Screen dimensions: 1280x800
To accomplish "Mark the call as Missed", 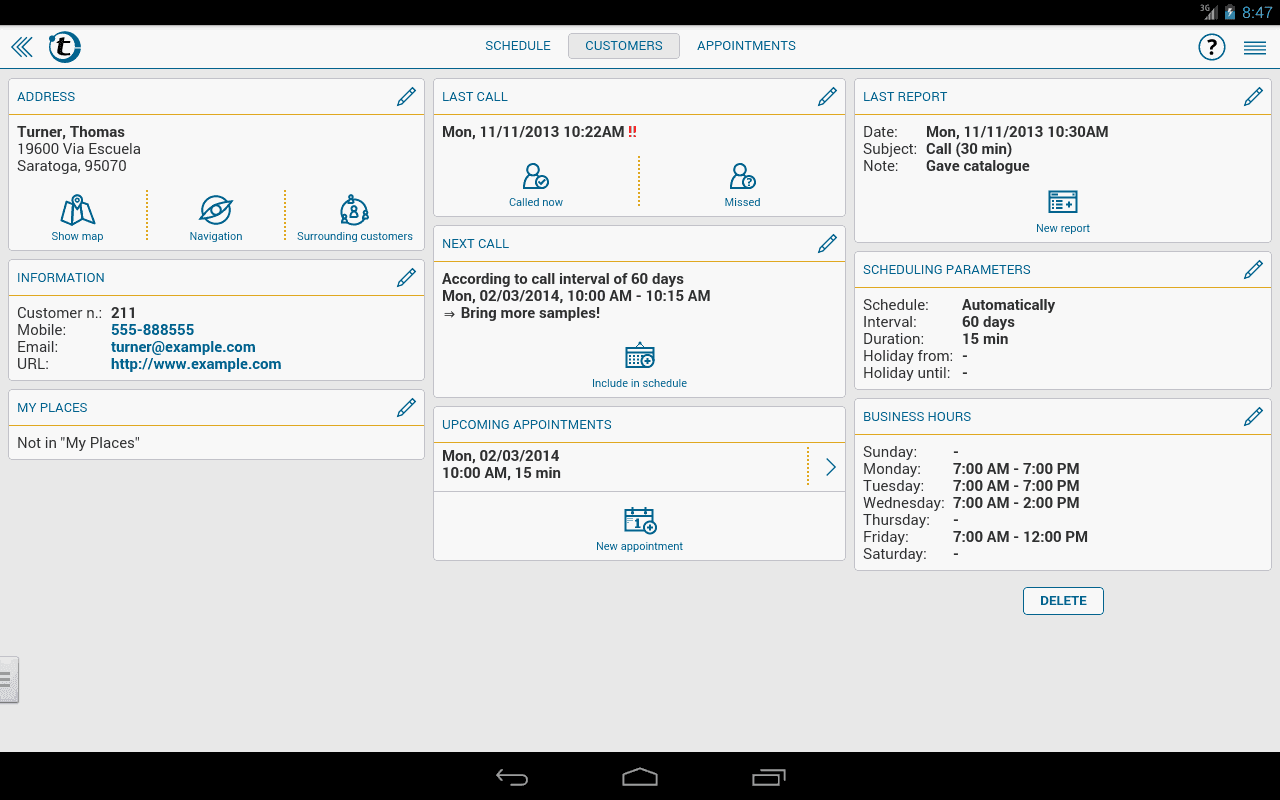I will coord(743,185).
